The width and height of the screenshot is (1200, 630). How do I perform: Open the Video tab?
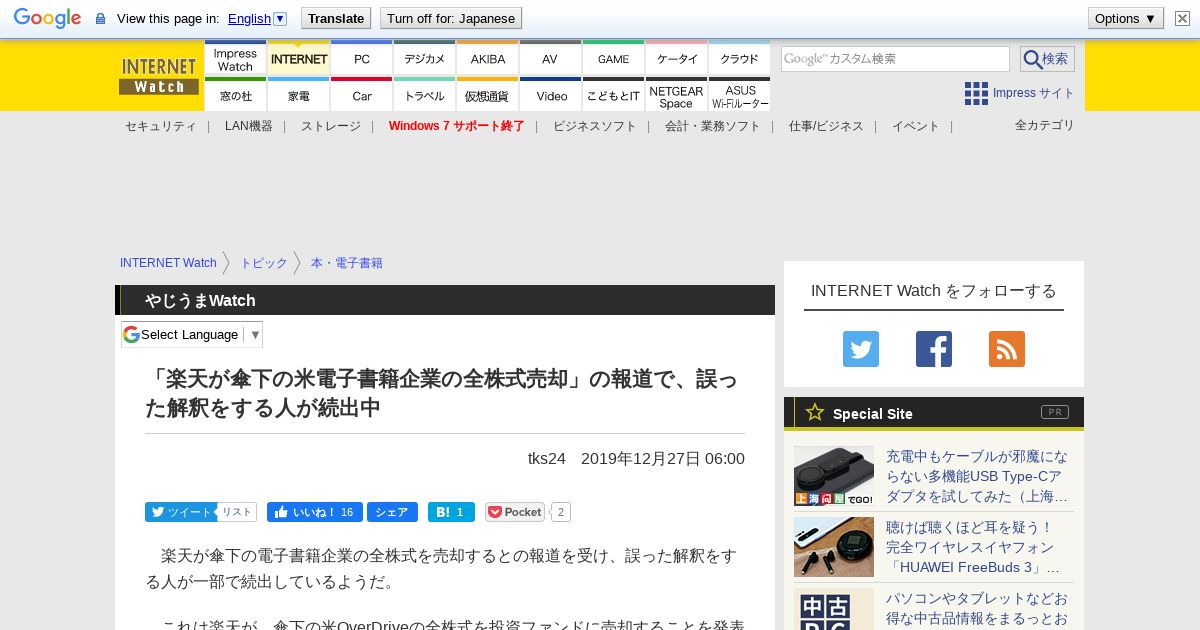(x=550, y=96)
